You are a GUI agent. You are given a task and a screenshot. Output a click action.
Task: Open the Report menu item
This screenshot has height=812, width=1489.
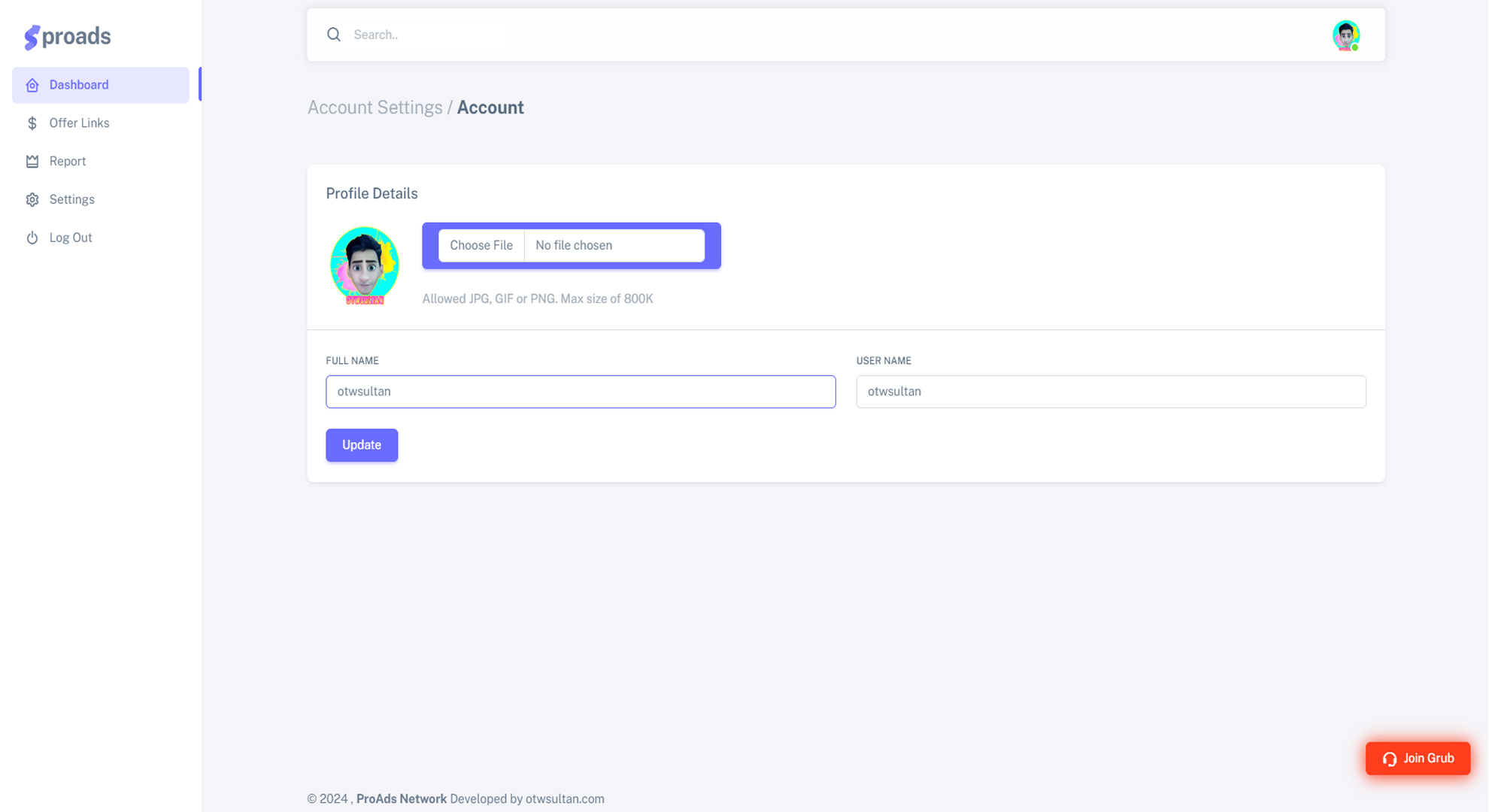(x=68, y=162)
